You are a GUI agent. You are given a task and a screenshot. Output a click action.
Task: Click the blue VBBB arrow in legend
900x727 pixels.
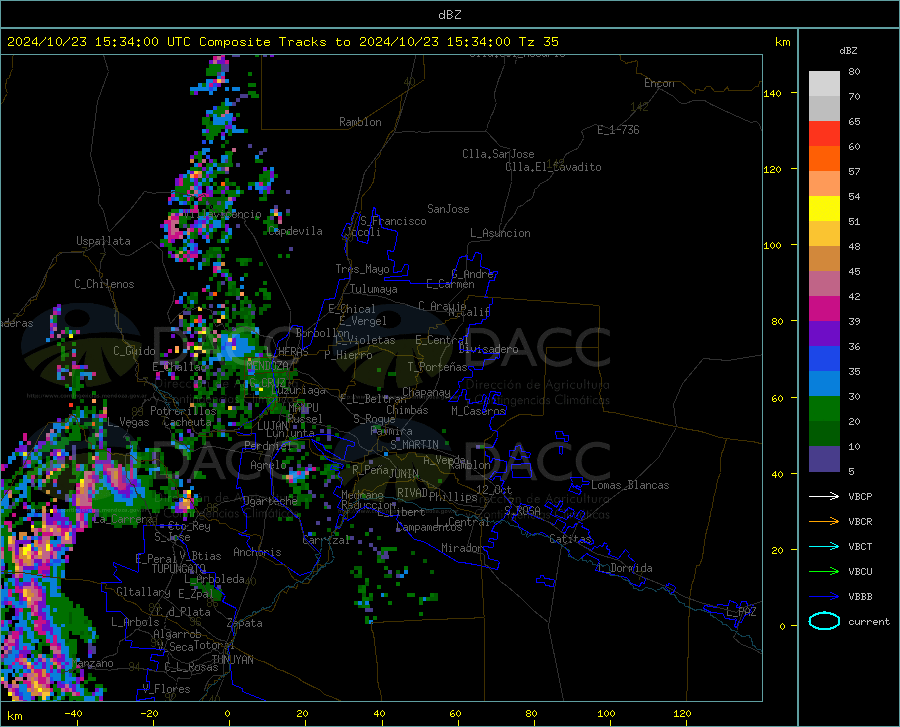pyautogui.click(x=824, y=596)
